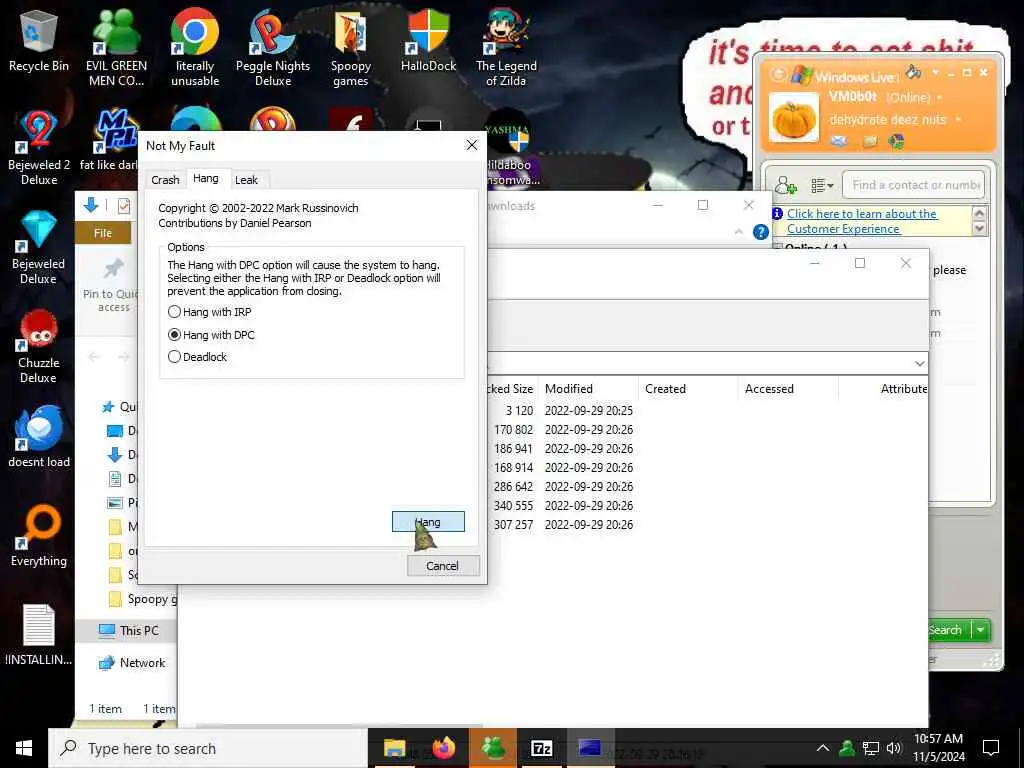
Task: Click the Hang button
Action: [x=428, y=522]
